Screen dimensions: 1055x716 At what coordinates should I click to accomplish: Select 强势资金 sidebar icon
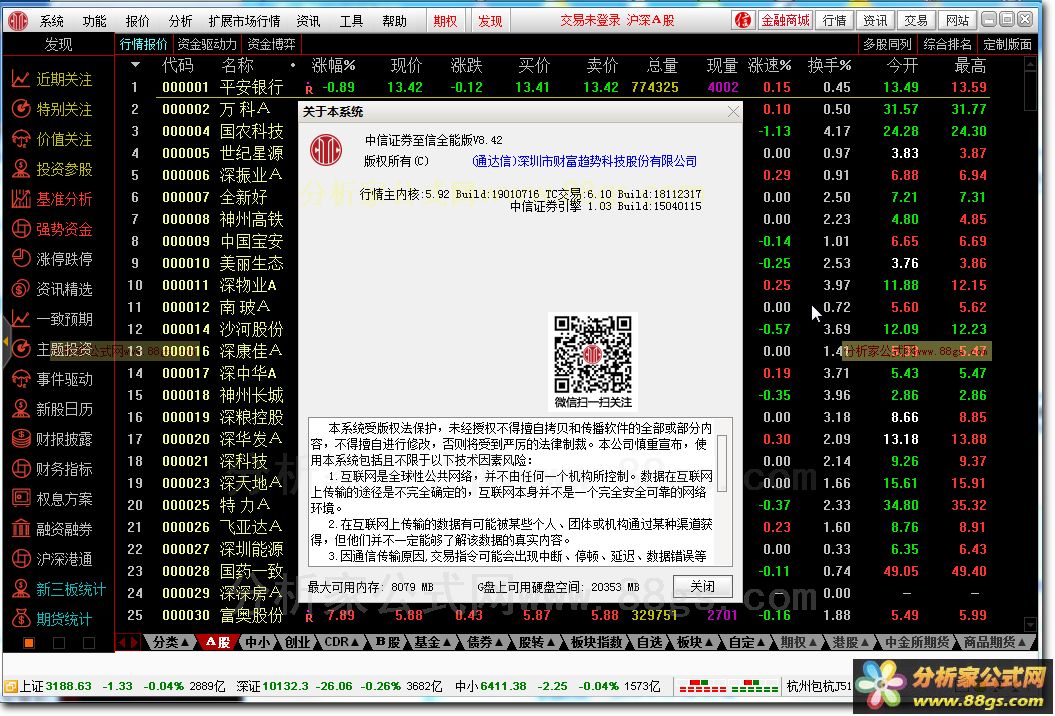tap(20, 229)
